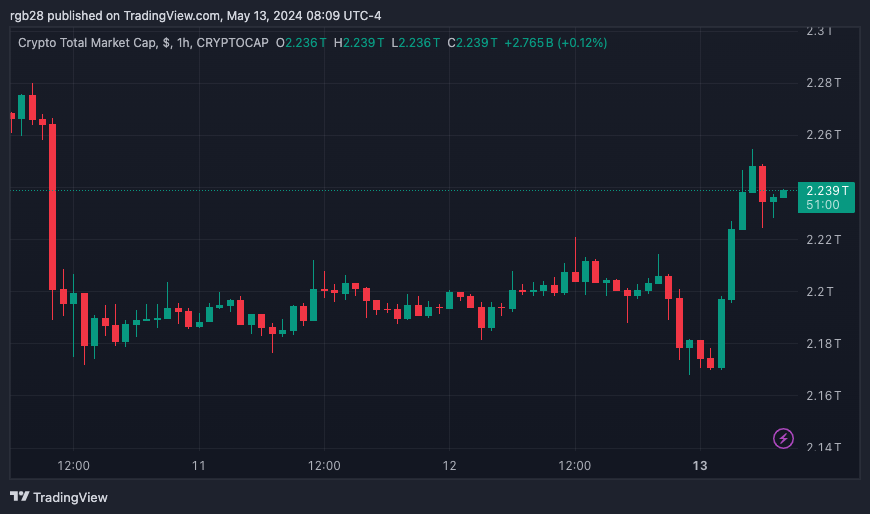Image resolution: width=870 pixels, height=514 pixels.
Task: Click the purple lightning bolt icon
Action: pos(784,438)
